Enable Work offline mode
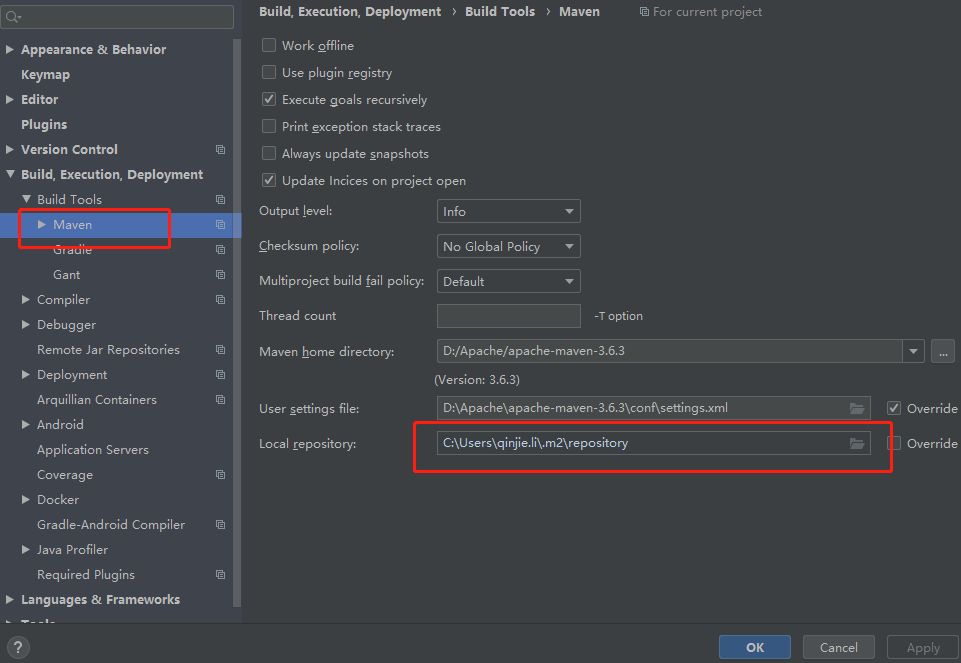961x663 pixels. [268, 45]
